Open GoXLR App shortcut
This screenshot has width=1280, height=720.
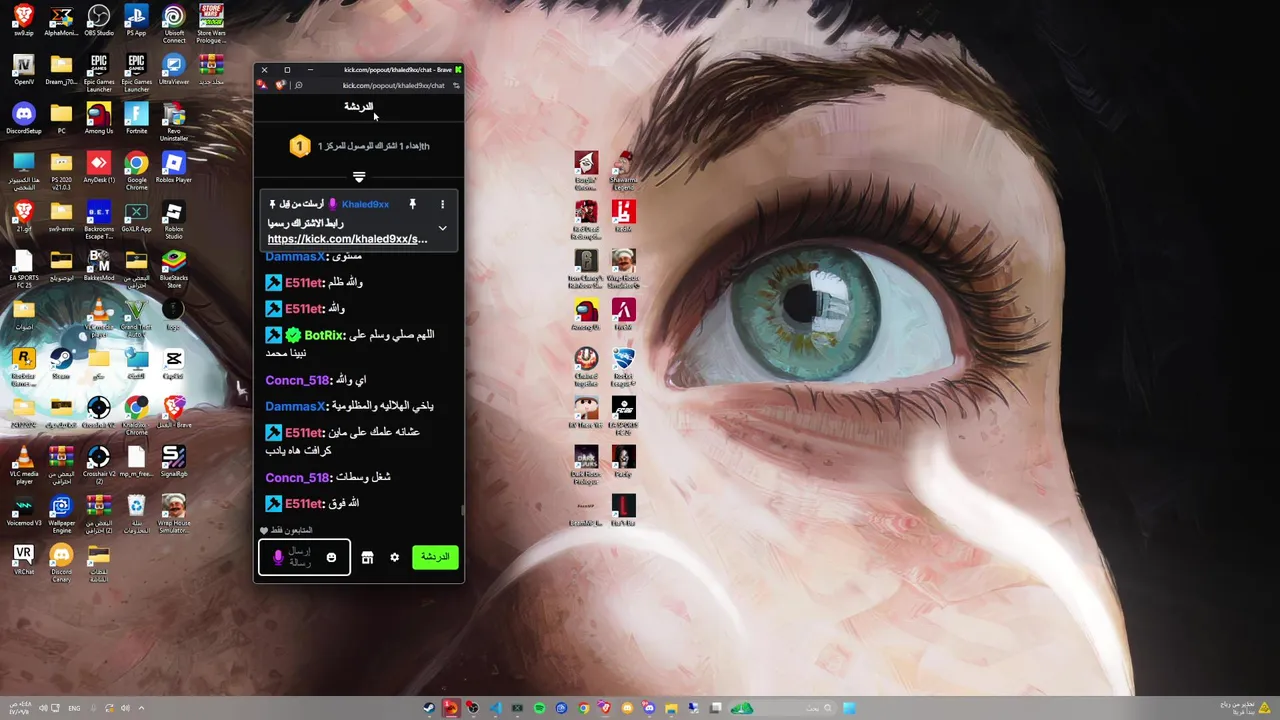[136, 217]
